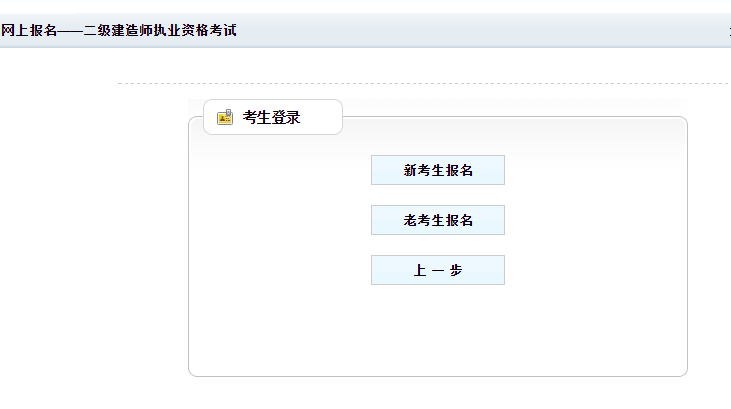The image size is (731, 409).
Task: Go back with the 上一步 button
Action: coord(437,270)
